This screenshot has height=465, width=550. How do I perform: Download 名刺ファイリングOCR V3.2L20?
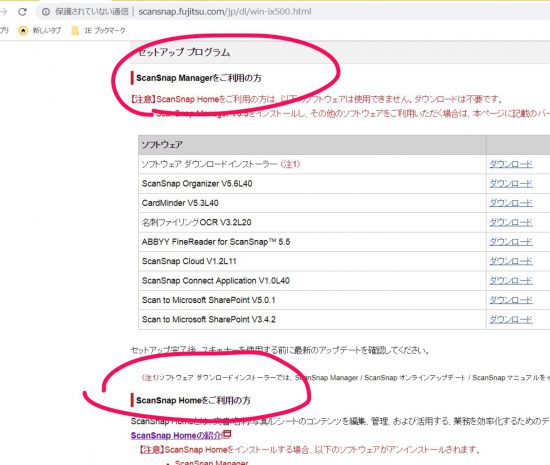point(511,222)
